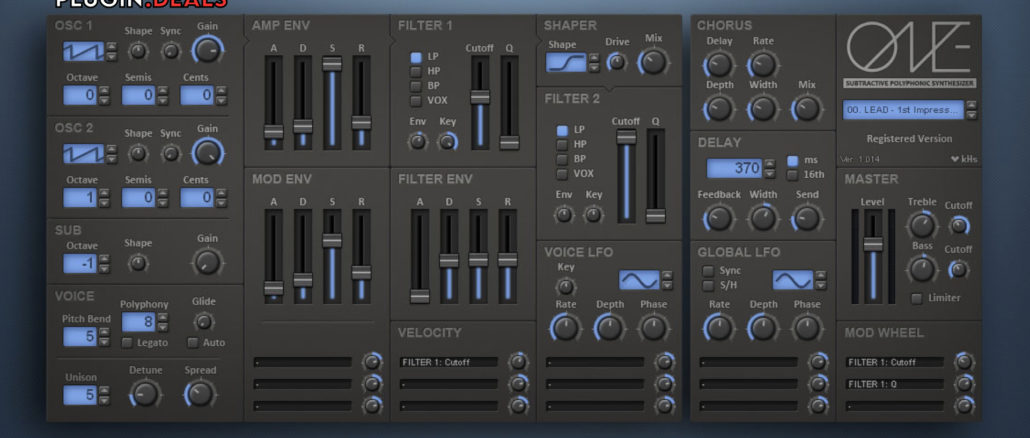Image resolution: width=1030 pixels, height=438 pixels.
Task: Step to next preset with up arrow
Action: pyautogui.click(x=972, y=106)
